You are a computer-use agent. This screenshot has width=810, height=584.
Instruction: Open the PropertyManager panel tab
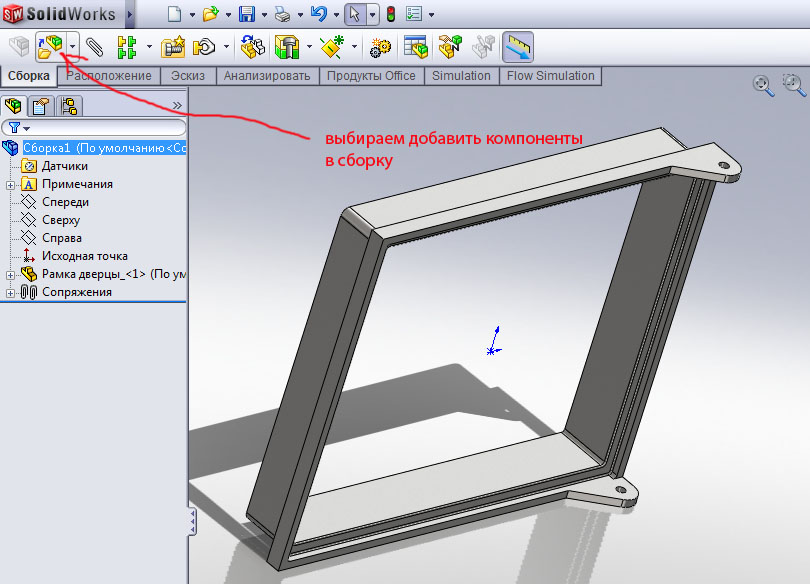click(41, 106)
